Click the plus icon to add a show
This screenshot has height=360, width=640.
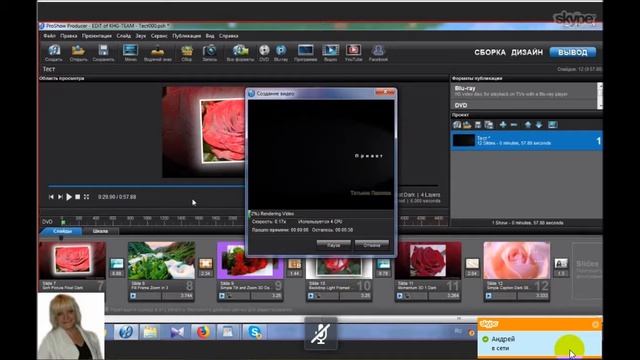[x=503, y=125]
